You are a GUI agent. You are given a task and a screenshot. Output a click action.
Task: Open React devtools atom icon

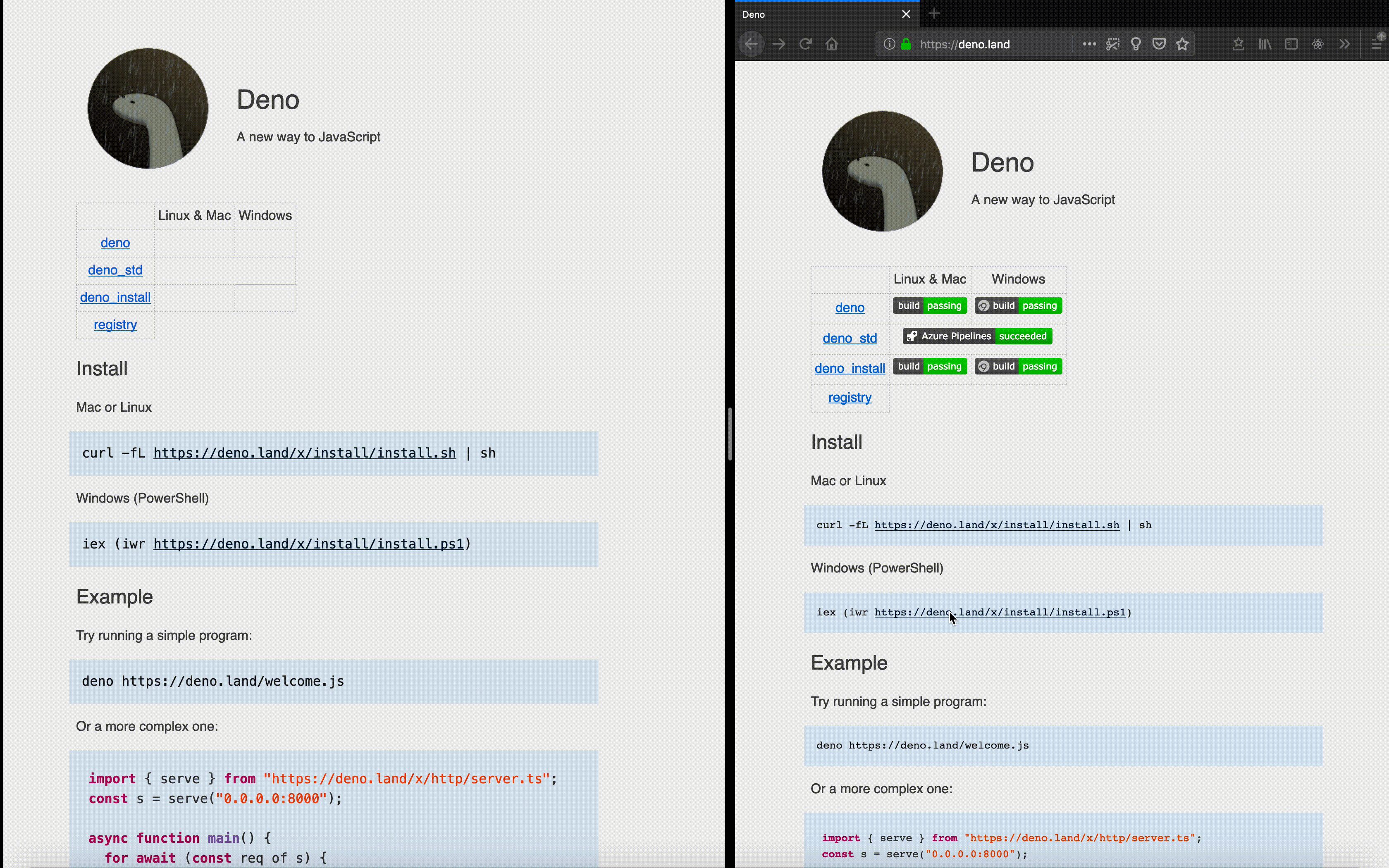tap(1318, 44)
